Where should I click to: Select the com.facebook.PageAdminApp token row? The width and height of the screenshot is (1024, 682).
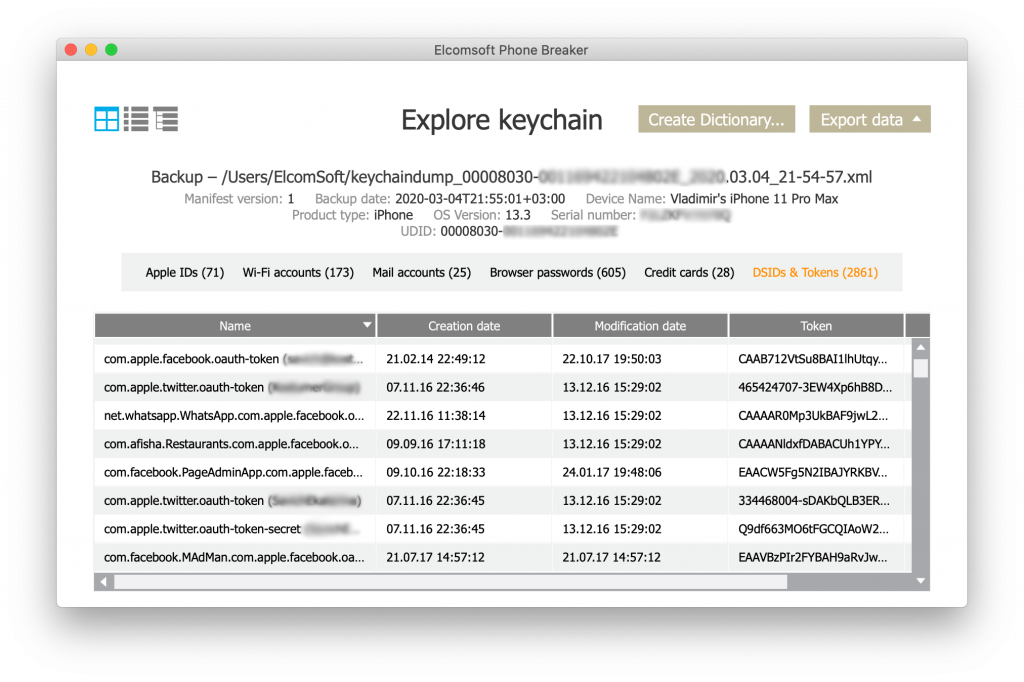[x=235, y=472]
